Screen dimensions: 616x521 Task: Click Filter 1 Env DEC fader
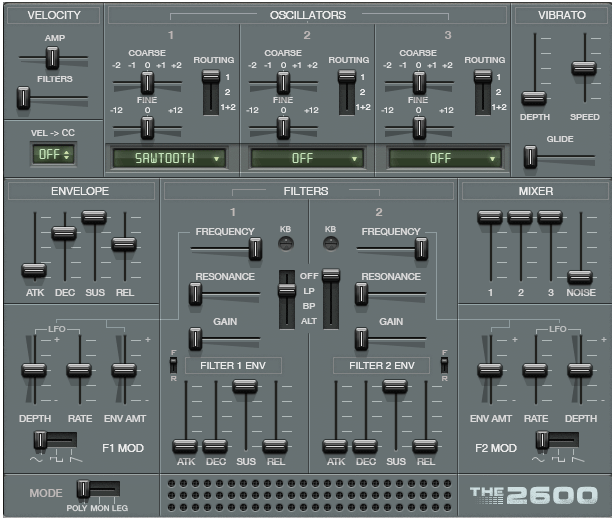pos(215,446)
